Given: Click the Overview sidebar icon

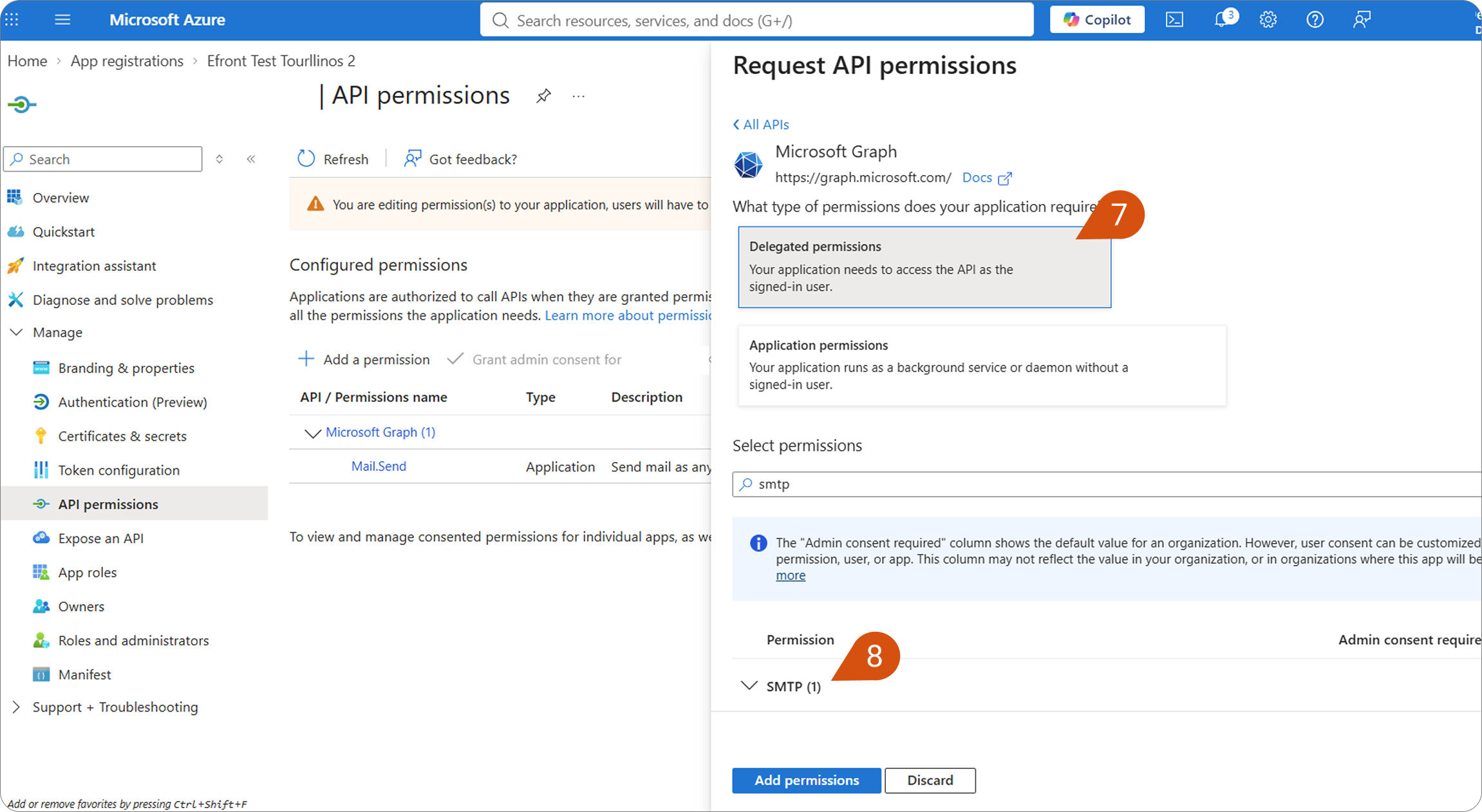Looking at the screenshot, I should click(x=15, y=198).
